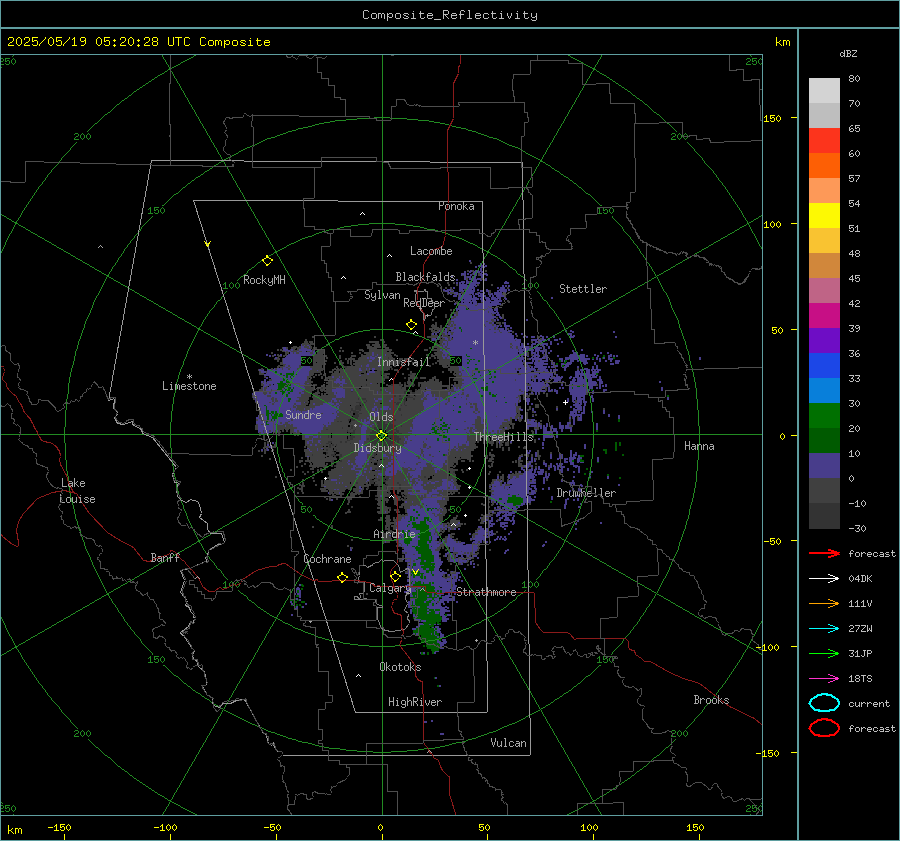The height and width of the screenshot is (841, 900).
Task: Click the yellow diamond marker below RedDeer
Action: pos(411,325)
